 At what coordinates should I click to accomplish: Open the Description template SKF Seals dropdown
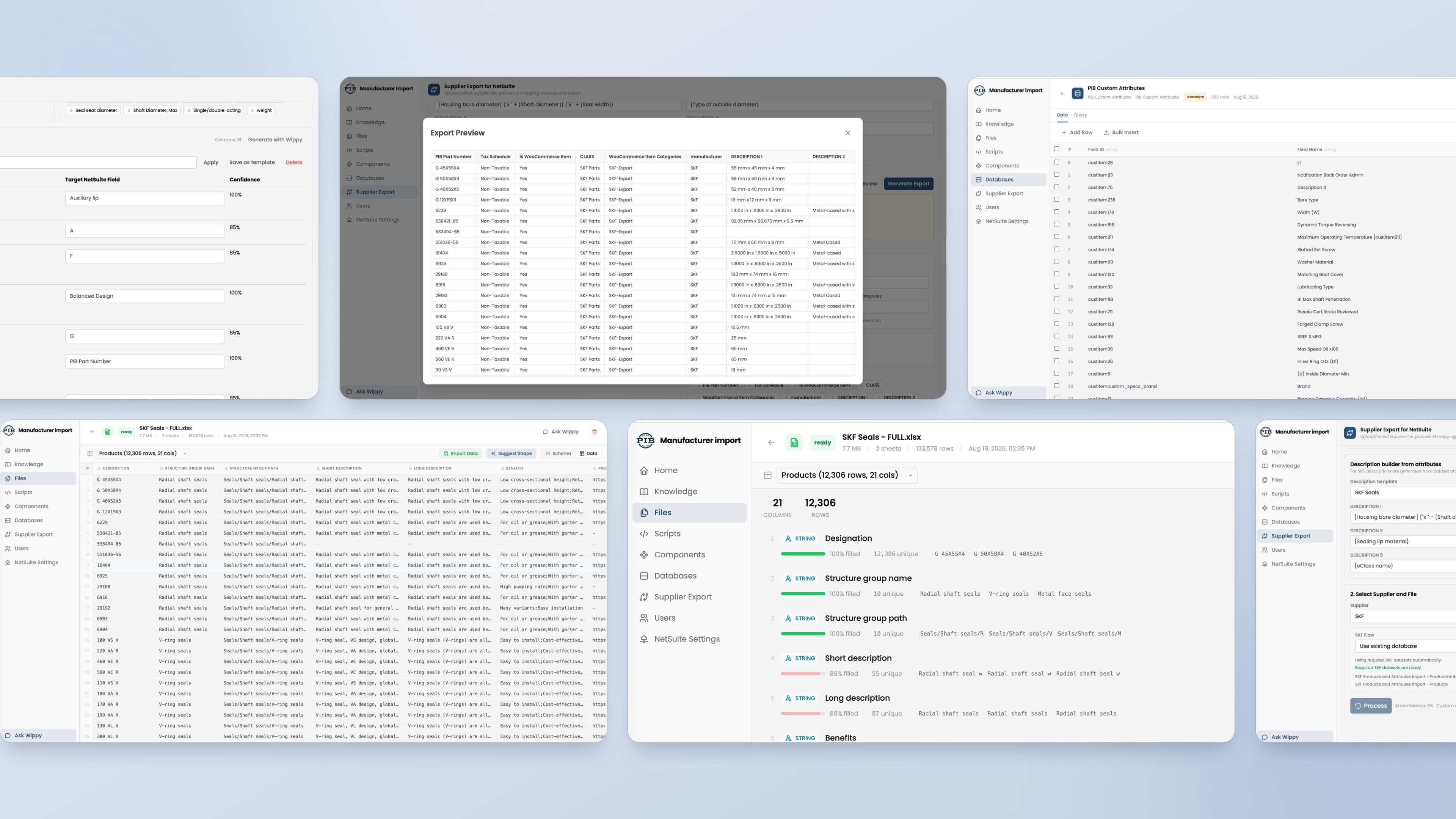coord(1403,492)
